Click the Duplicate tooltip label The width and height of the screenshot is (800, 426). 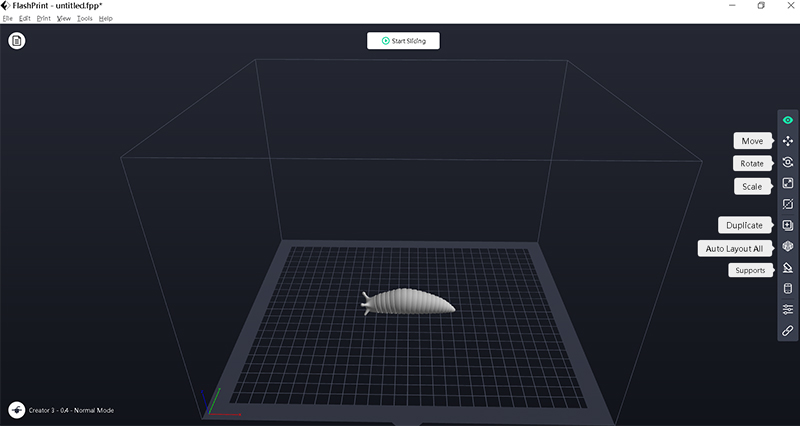(744, 225)
